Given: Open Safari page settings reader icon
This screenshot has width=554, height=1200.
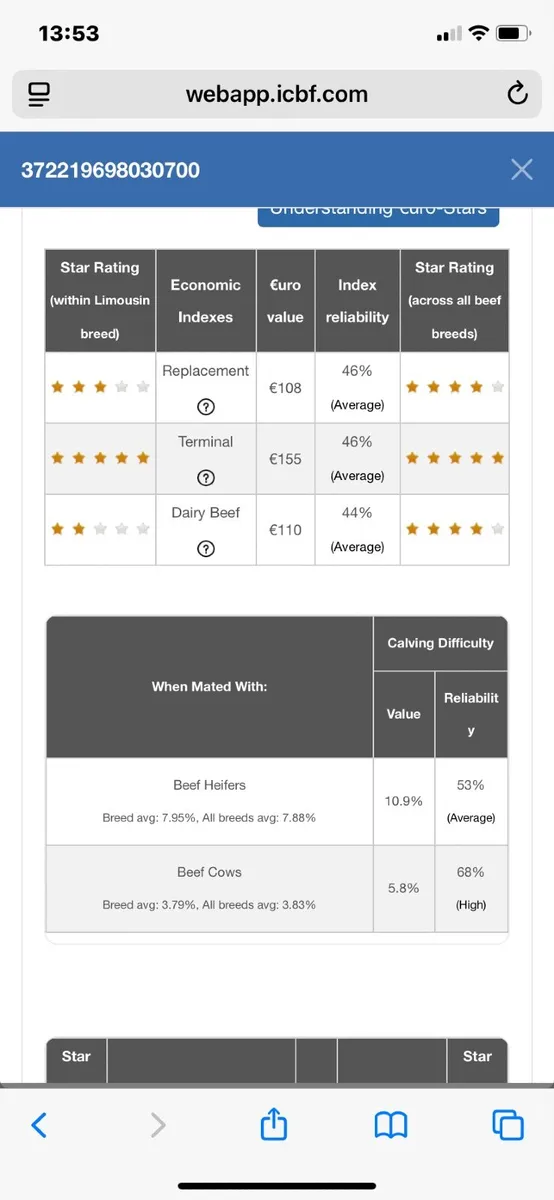Looking at the screenshot, I should coord(39,95).
